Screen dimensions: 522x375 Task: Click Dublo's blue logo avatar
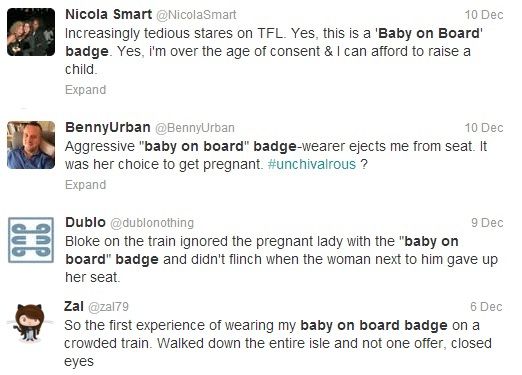pos(31,240)
